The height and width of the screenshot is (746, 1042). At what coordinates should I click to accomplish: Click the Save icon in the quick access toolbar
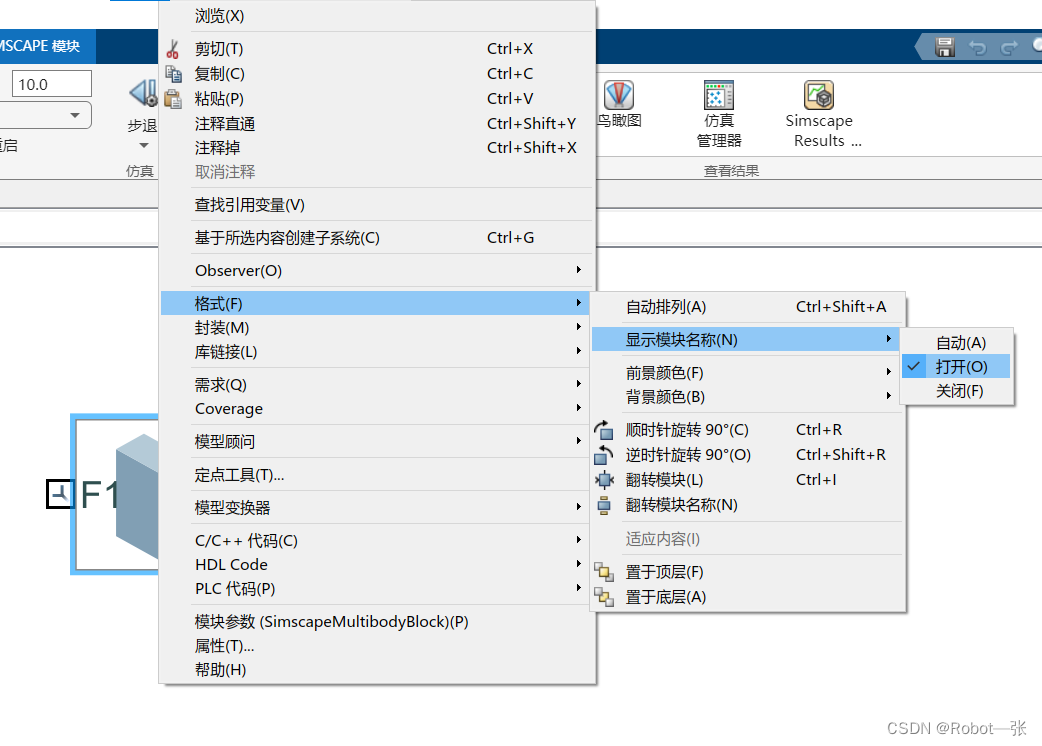(x=944, y=47)
